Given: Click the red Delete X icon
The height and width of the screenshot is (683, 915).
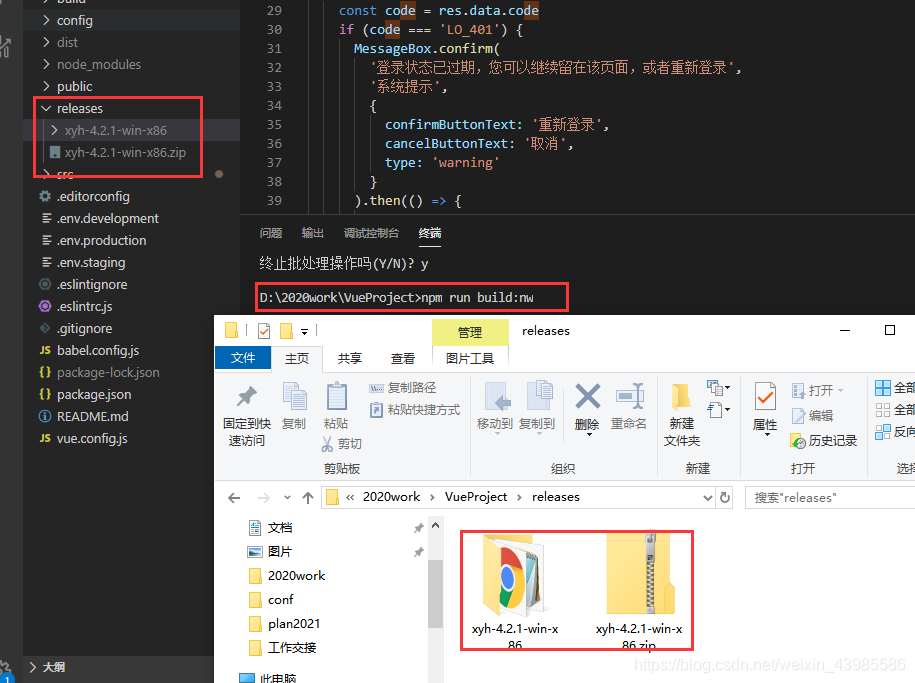Looking at the screenshot, I should (587, 396).
